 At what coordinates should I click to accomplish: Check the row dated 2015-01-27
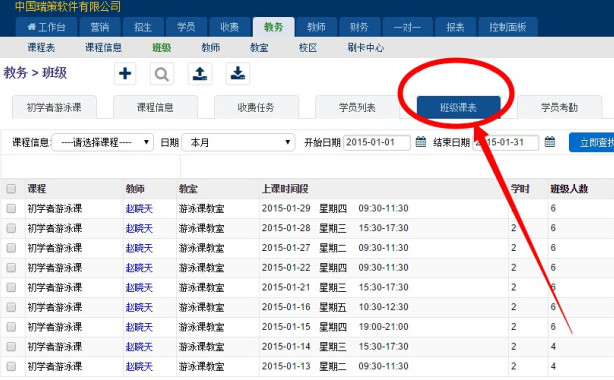(x=11, y=248)
